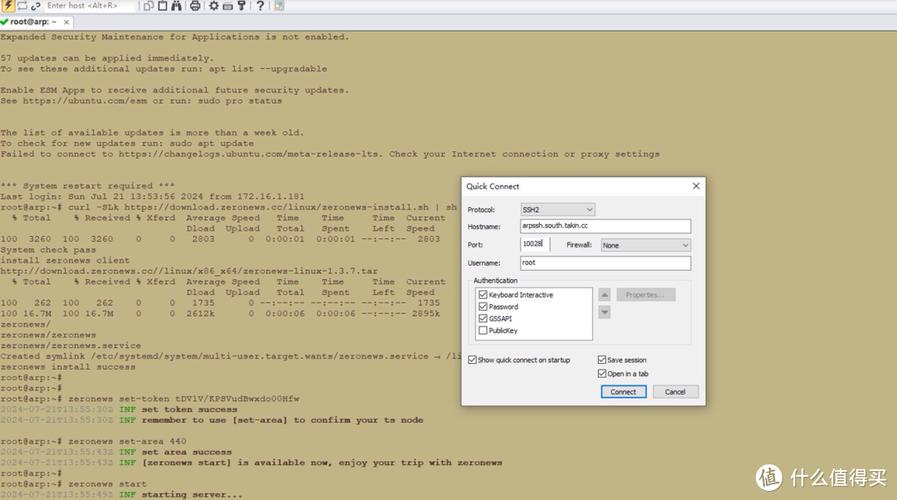Open Find using the binoculars icon

(176, 6)
